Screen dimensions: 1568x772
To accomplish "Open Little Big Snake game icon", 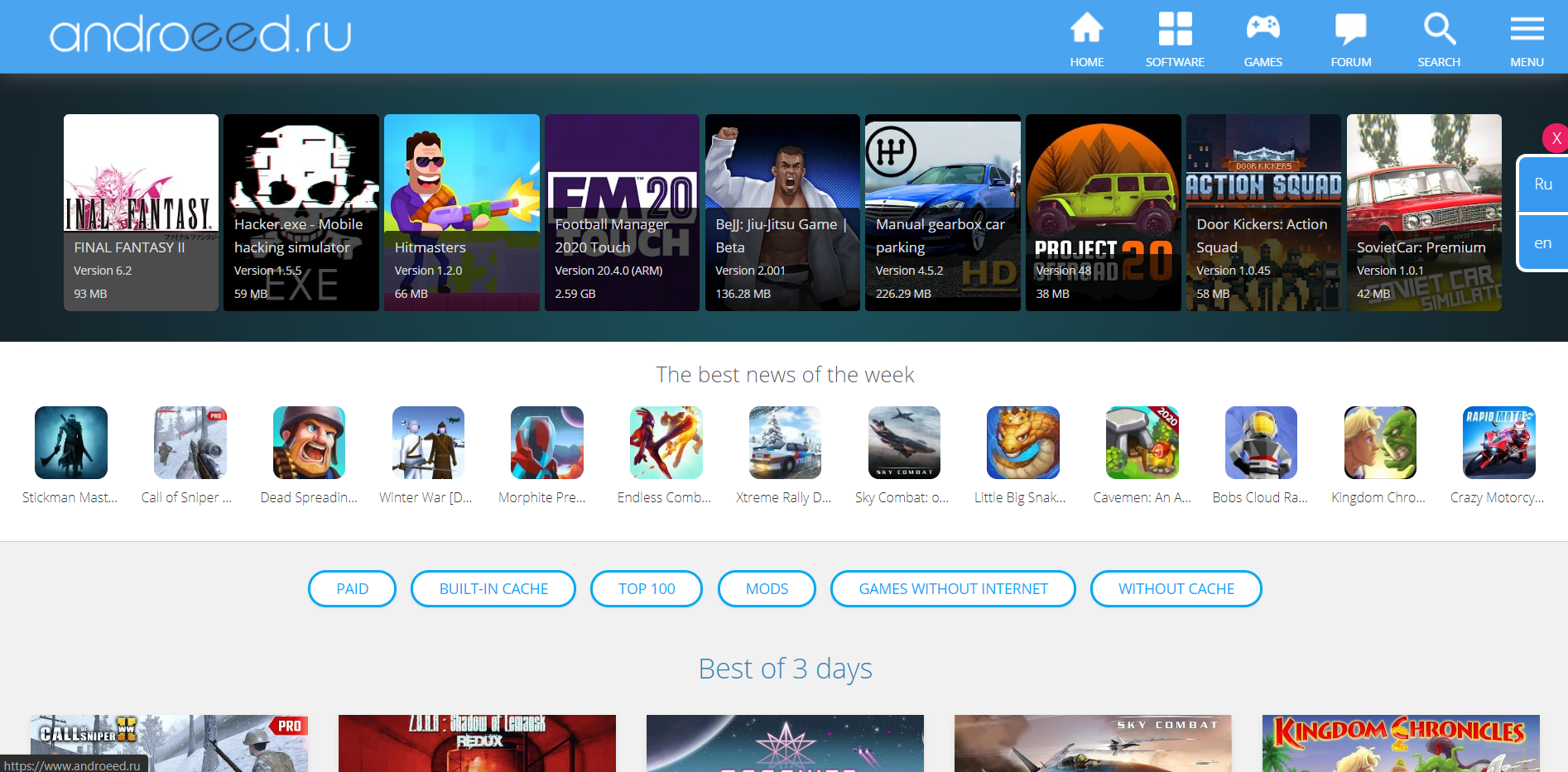I will coord(1023,443).
